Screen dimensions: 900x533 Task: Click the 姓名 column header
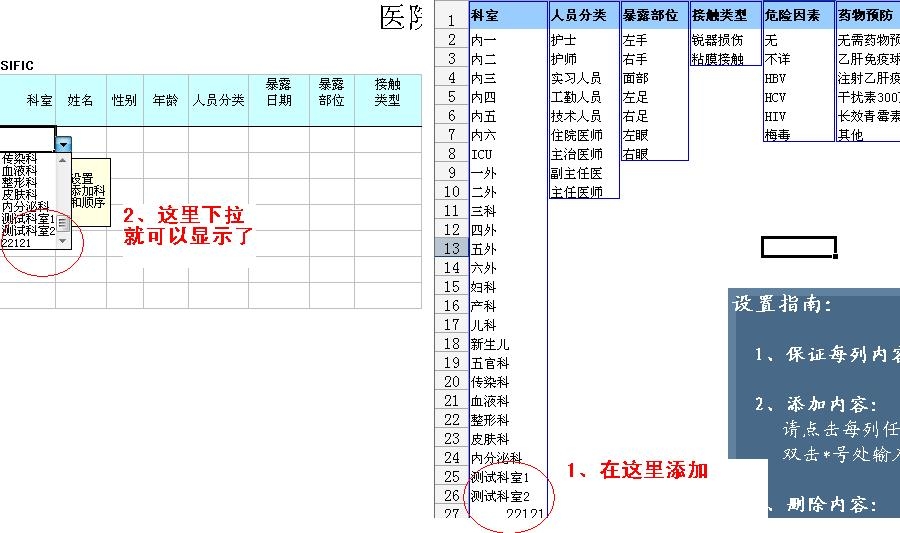(x=81, y=101)
